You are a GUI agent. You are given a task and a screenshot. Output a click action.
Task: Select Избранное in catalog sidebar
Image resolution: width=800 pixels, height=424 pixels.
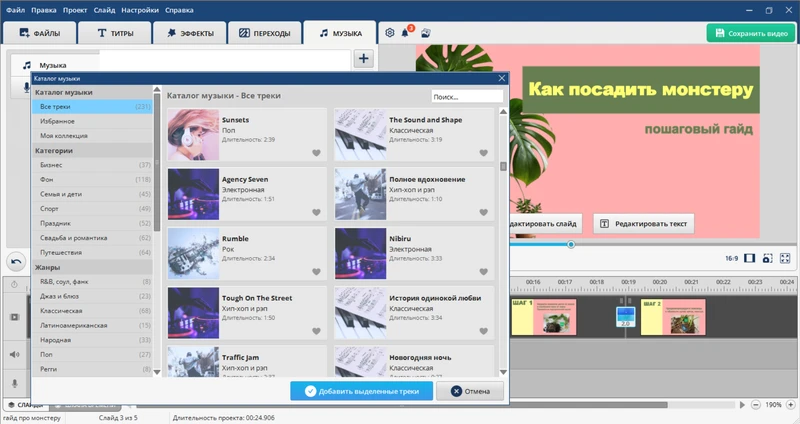point(92,121)
